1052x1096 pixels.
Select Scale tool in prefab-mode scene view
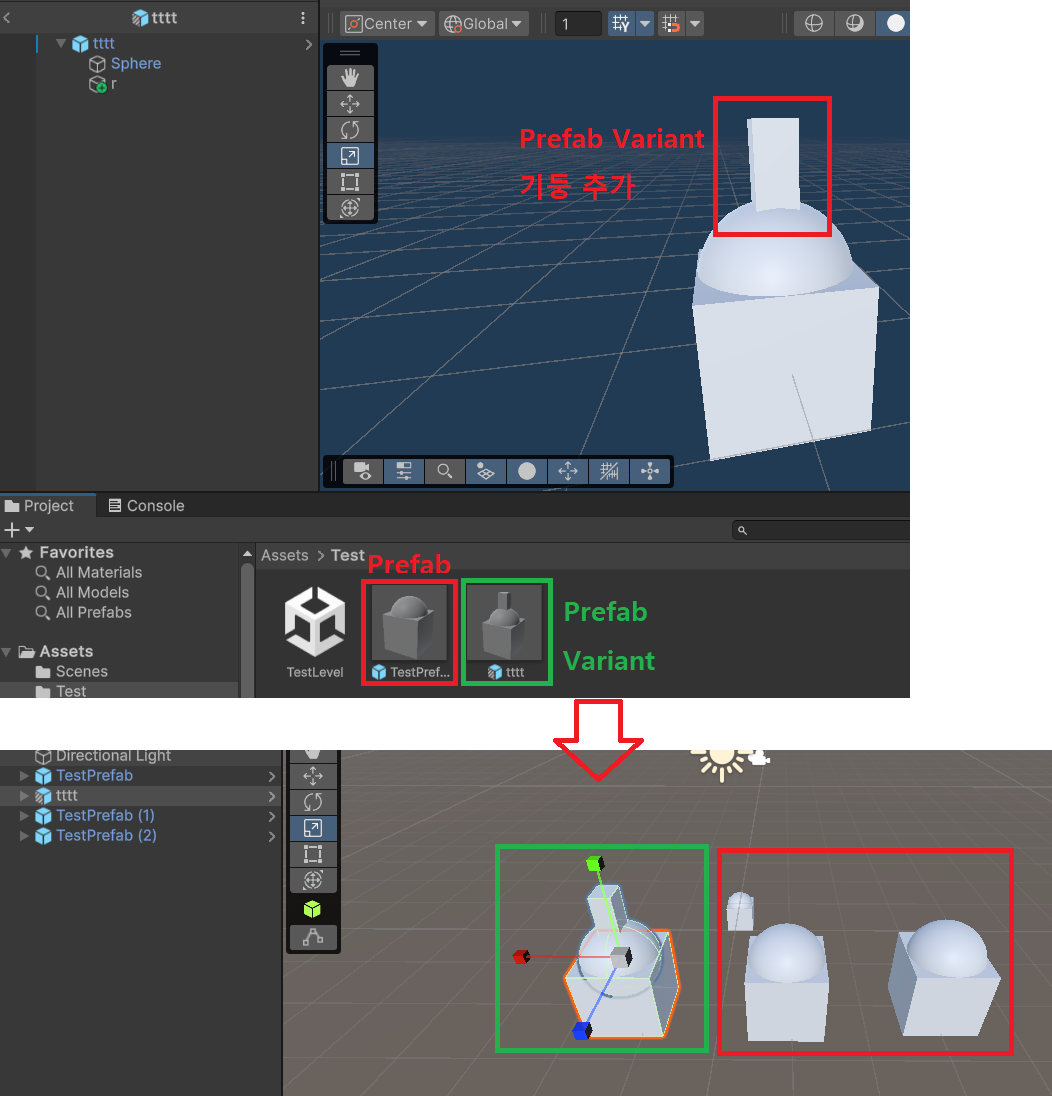[x=350, y=156]
